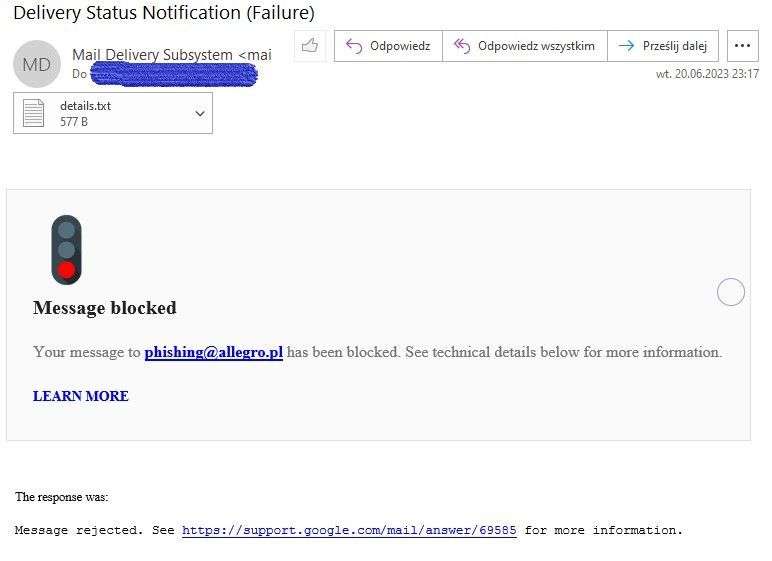Click the 20.06.2023 23:17 received timestamp
772x561 pixels.
click(x=707, y=74)
